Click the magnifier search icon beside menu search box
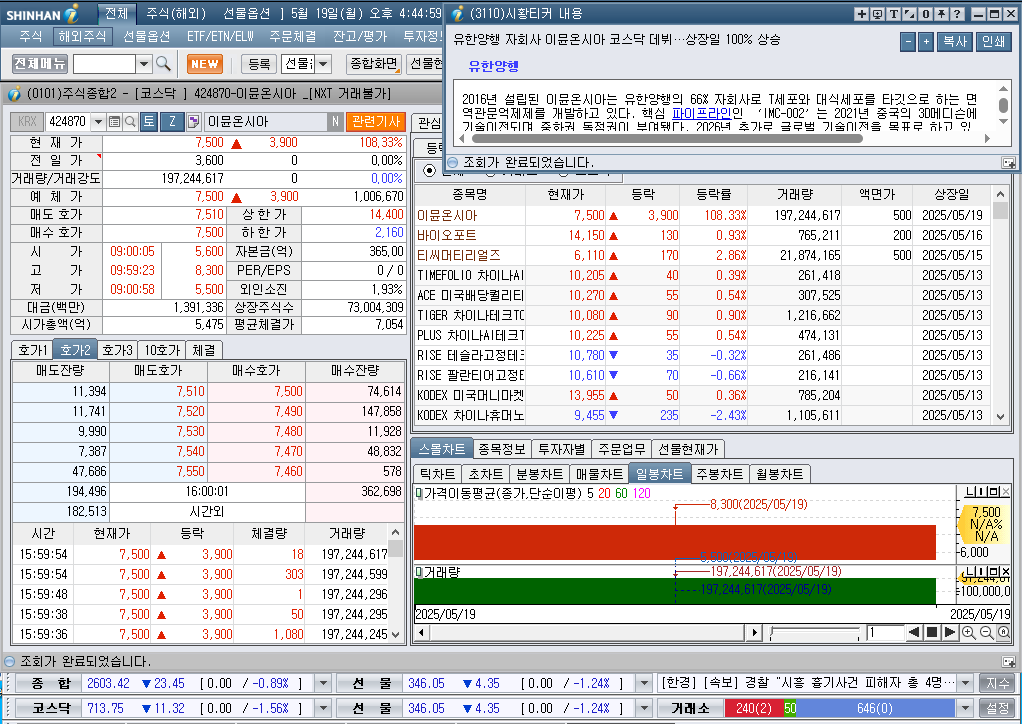Image resolution: width=1022 pixels, height=724 pixels. click(x=164, y=63)
